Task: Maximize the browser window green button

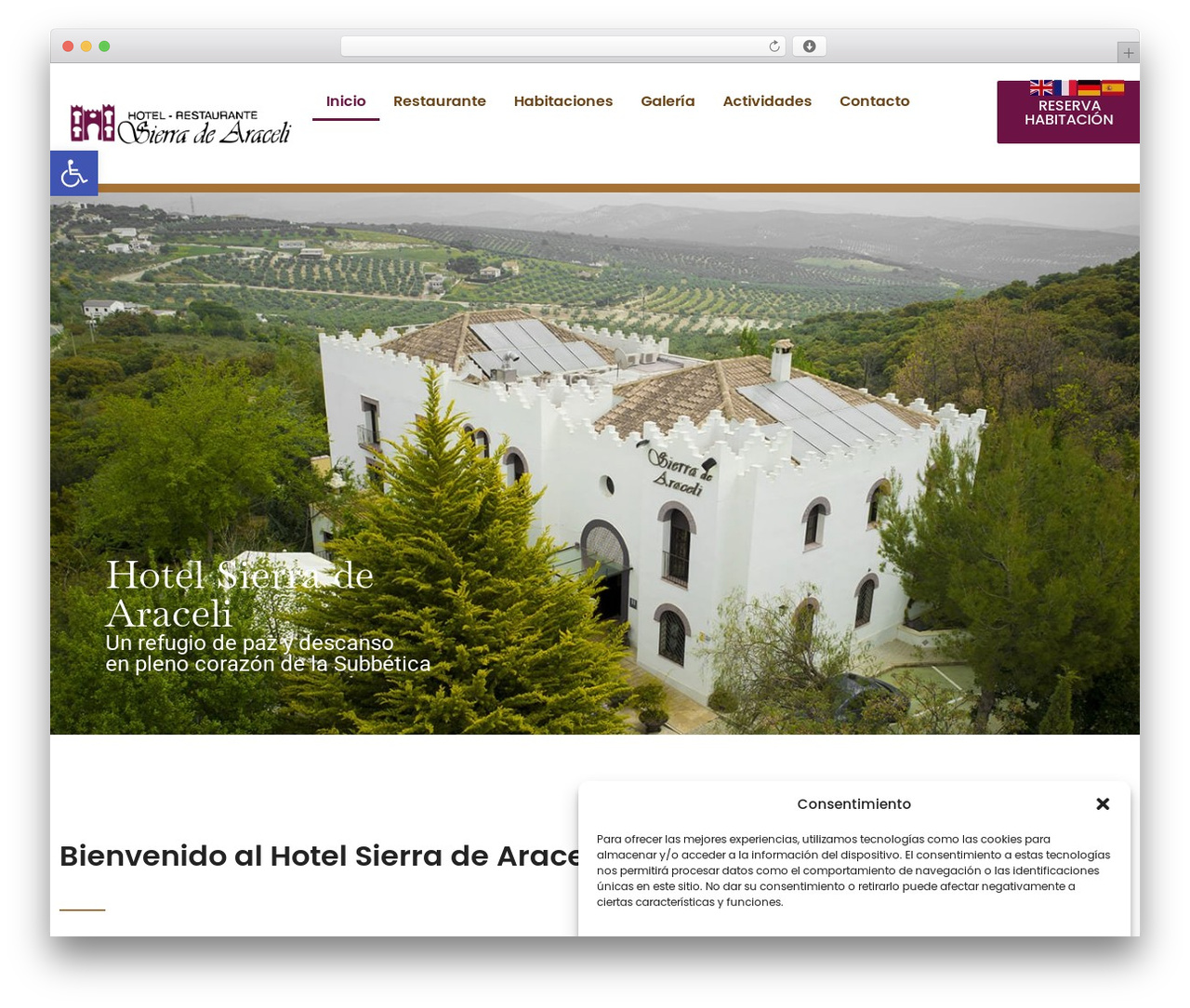Action: [104, 46]
